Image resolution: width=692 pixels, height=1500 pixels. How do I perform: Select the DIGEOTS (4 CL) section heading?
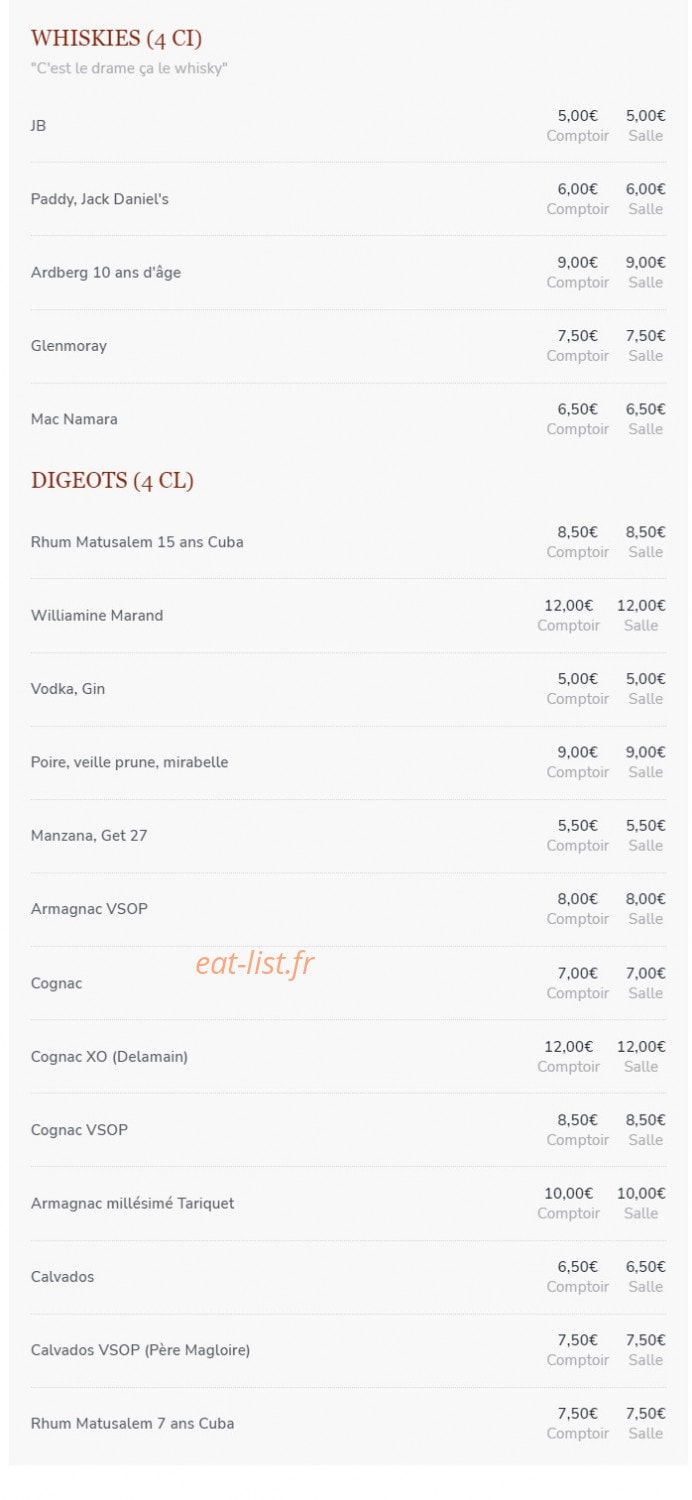pos(112,481)
